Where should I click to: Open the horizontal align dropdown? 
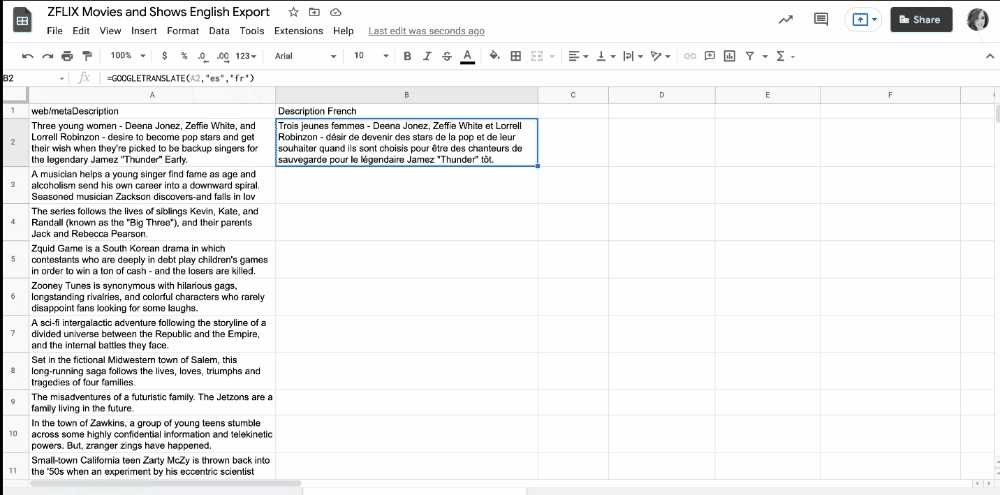[578, 56]
